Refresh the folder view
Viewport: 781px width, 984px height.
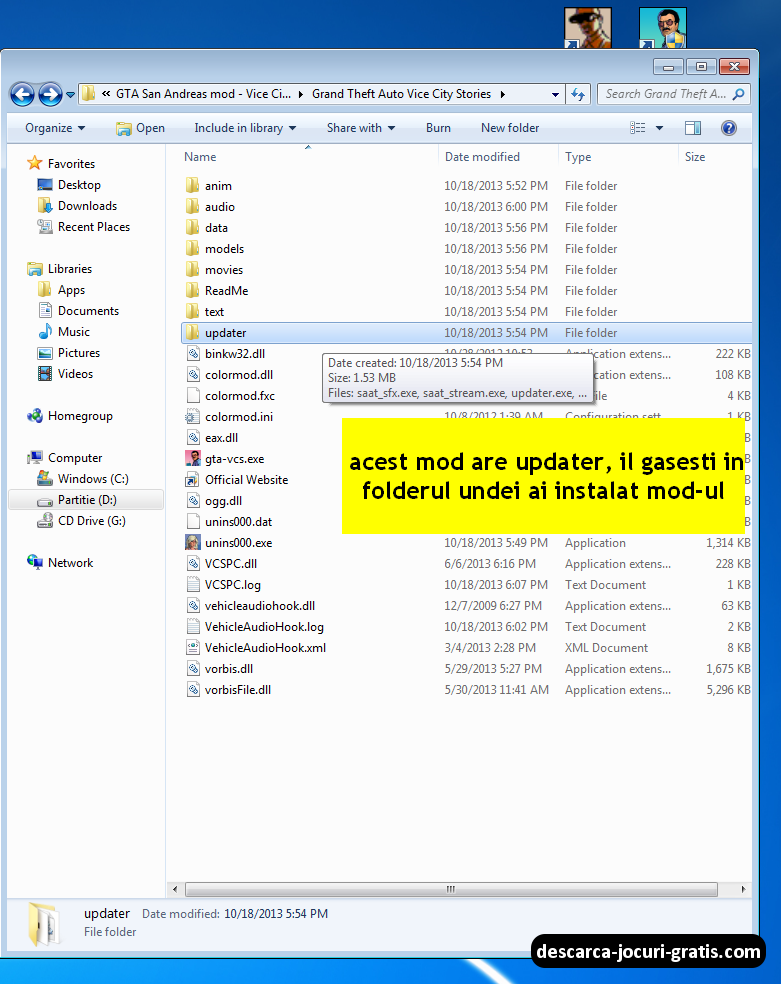pyautogui.click(x=578, y=94)
